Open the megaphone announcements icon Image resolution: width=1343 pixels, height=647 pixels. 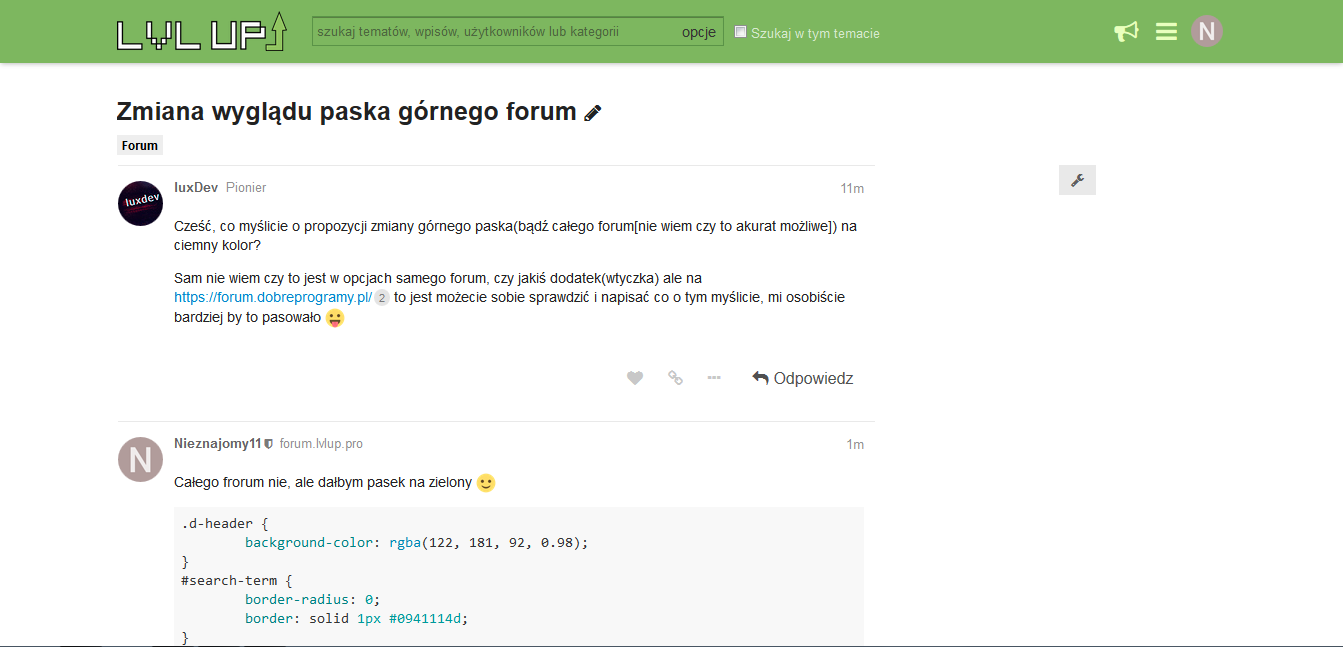[x=1126, y=32]
